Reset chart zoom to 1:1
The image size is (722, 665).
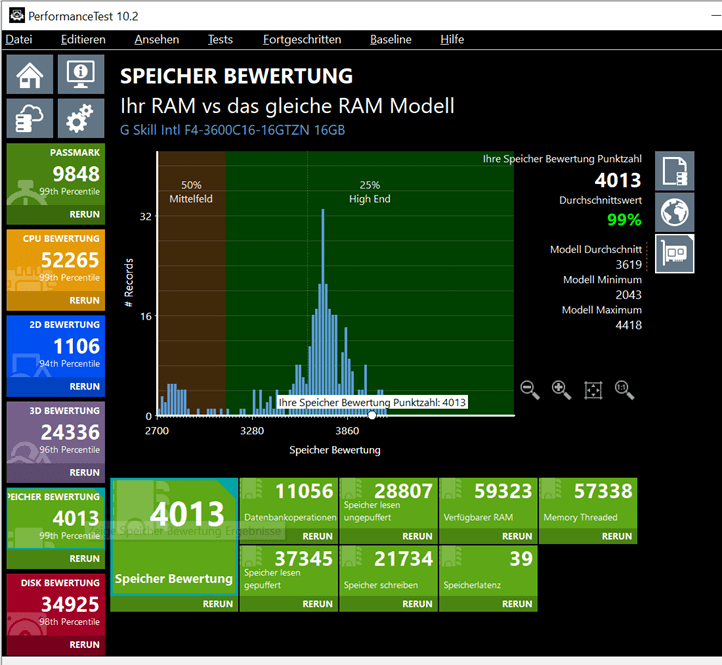click(x=624, y=390)
